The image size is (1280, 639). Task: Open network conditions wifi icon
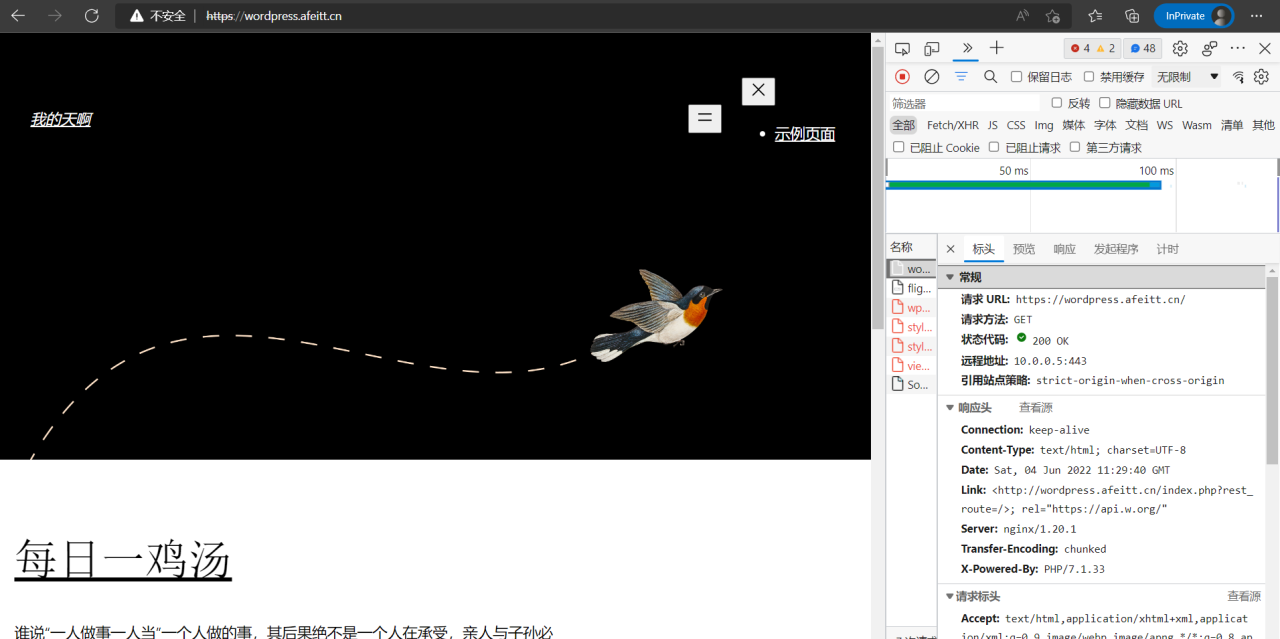pos(1238,77)
